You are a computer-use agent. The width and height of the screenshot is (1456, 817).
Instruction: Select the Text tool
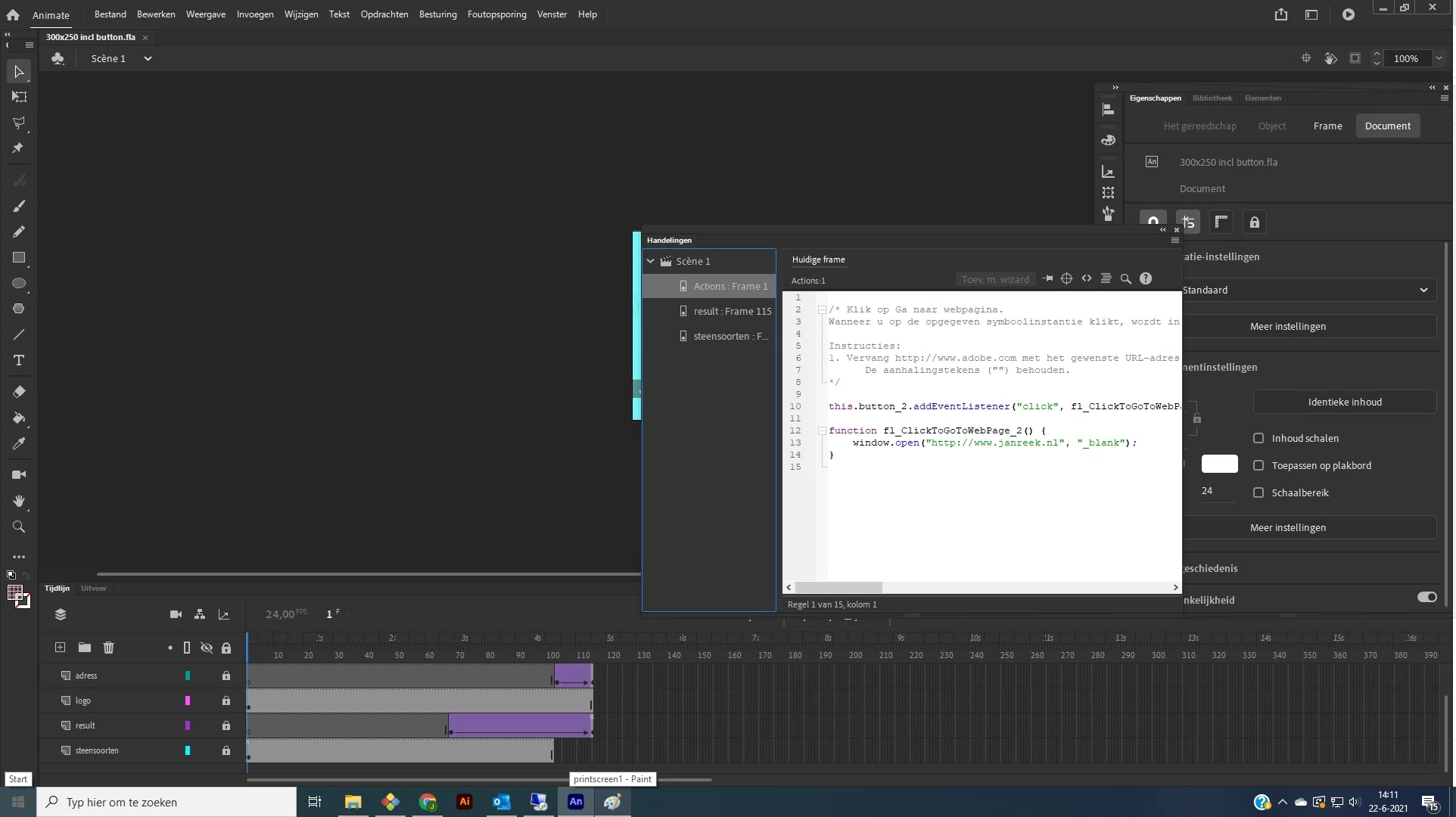coord(19,360)
